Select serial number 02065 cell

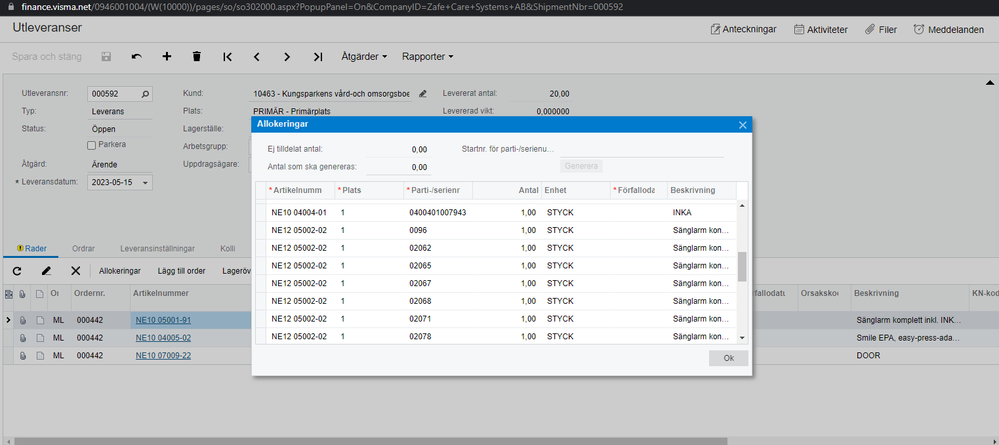[438, 266]
